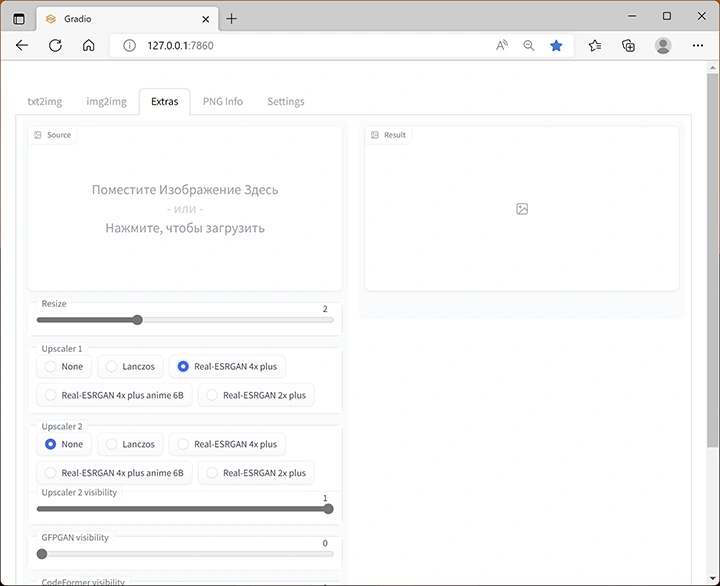
Task: Choose Real-ESRGAN 2x plus for Upscaler 1
Action: pyautogui.click(x=256, y=395)
